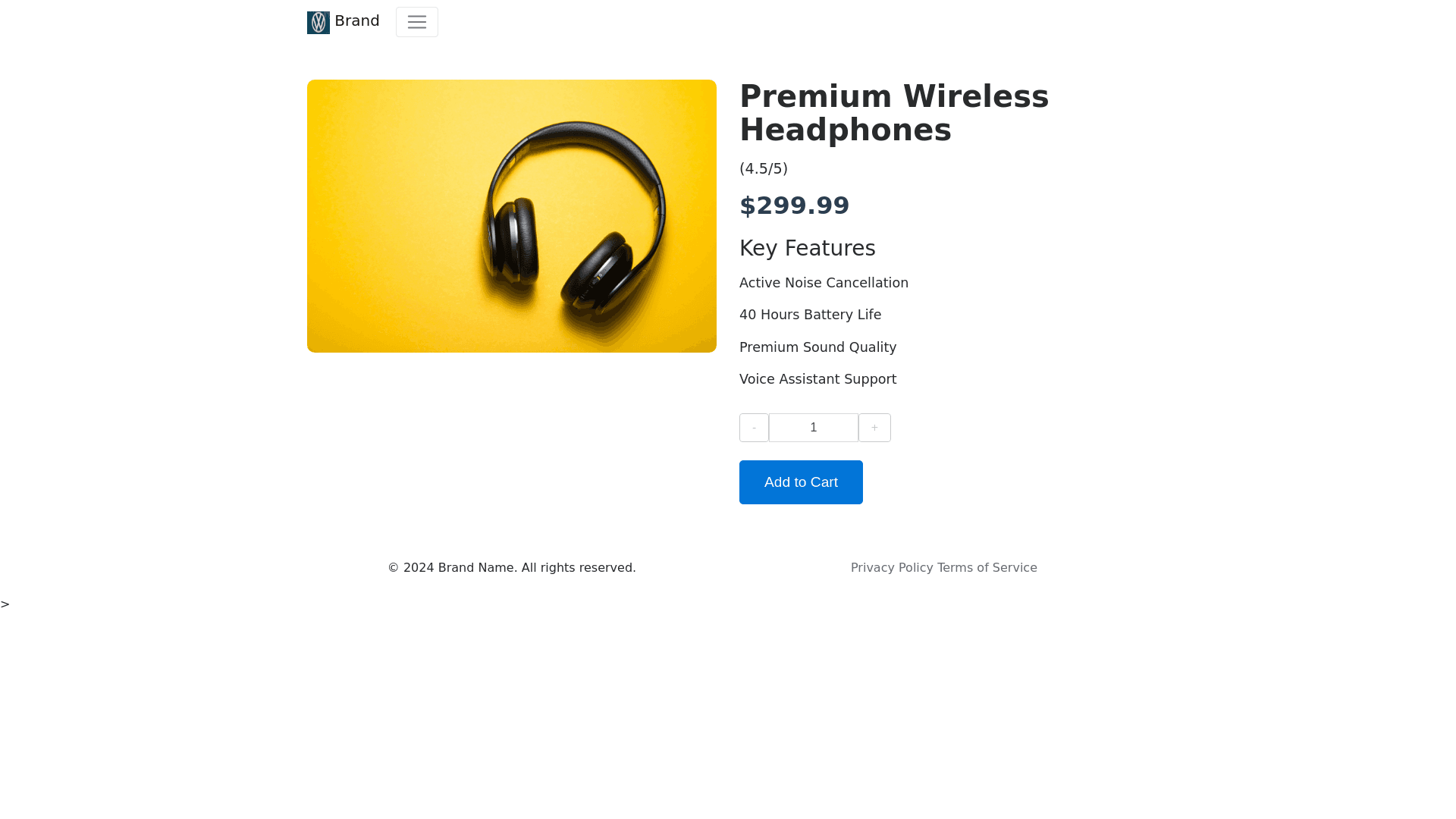Add the headphones to cart
This screenshot has width=1456, height=819.
(x=801, y=482)
